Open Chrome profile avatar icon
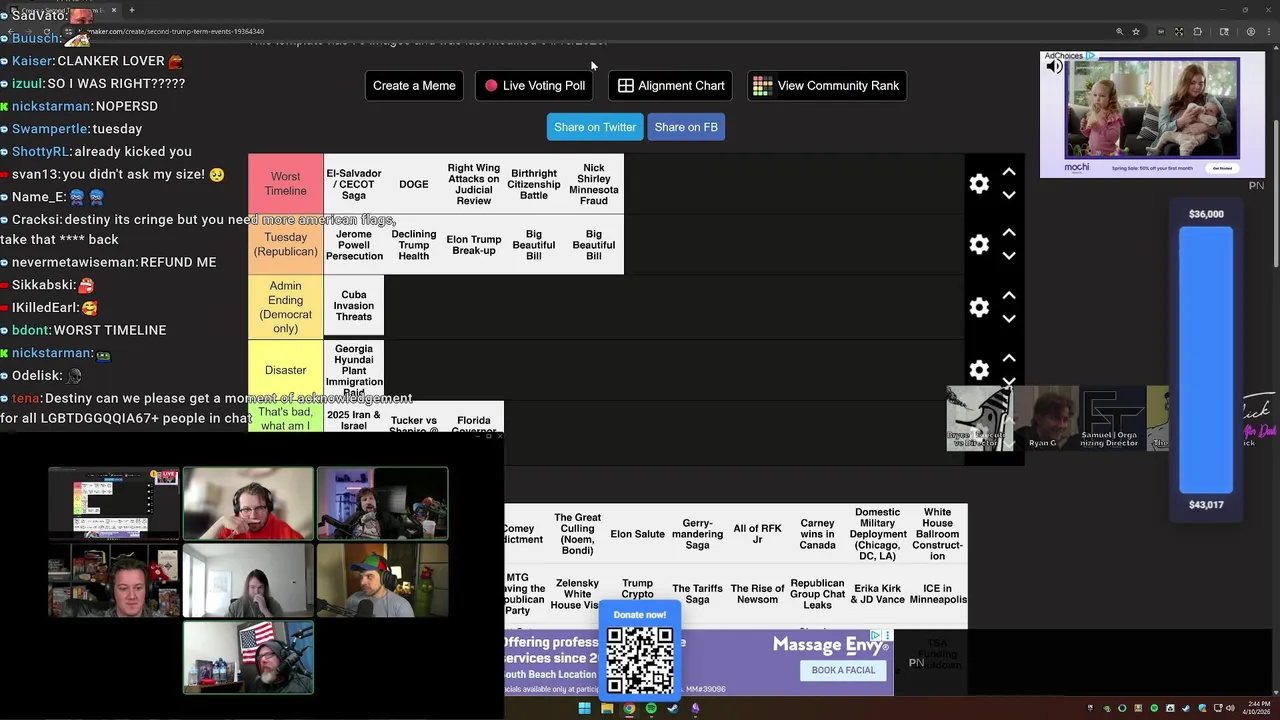This screenshot has width=1280, height=720. click(x=1251, y=31)
